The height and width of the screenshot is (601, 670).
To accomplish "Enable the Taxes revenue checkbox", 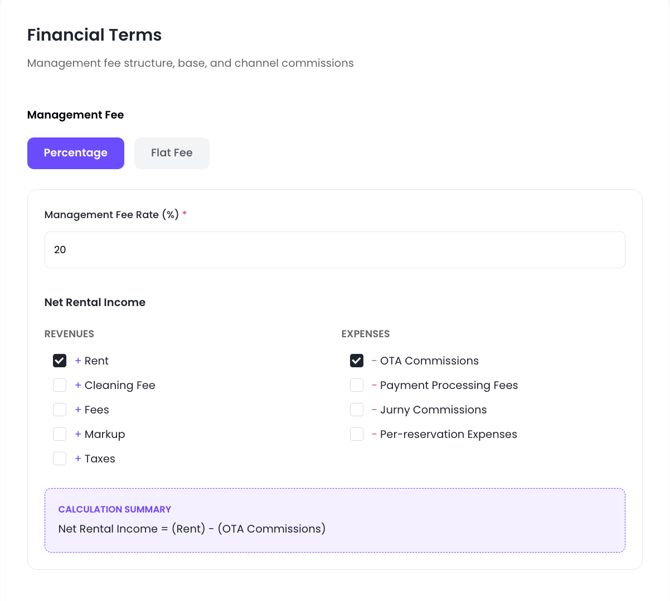I will tap(59, 458).
